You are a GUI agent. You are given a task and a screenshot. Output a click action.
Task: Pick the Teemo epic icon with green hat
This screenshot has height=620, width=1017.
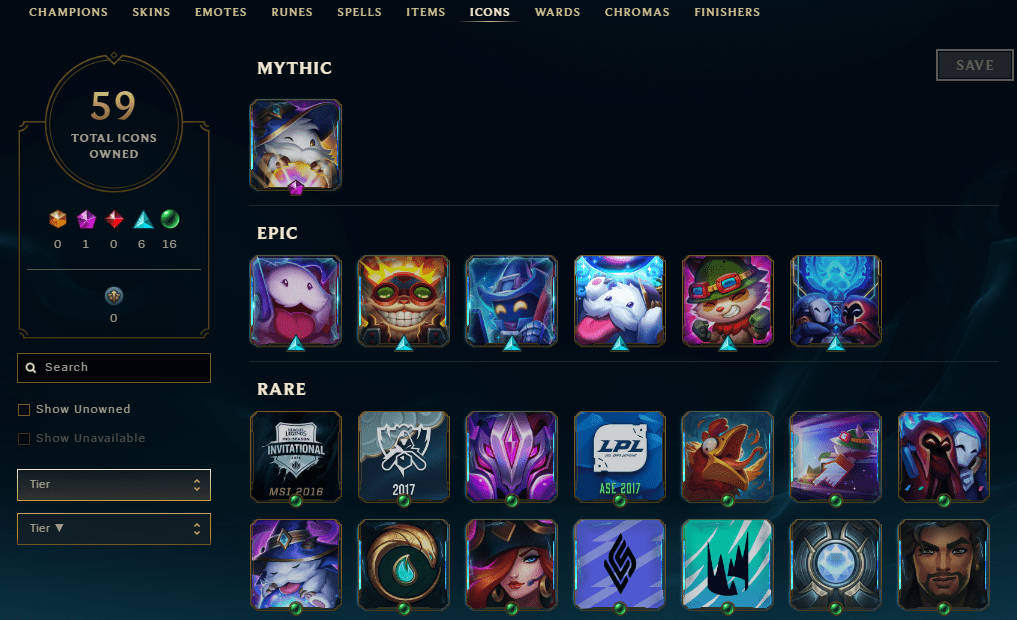coord(728,301)
